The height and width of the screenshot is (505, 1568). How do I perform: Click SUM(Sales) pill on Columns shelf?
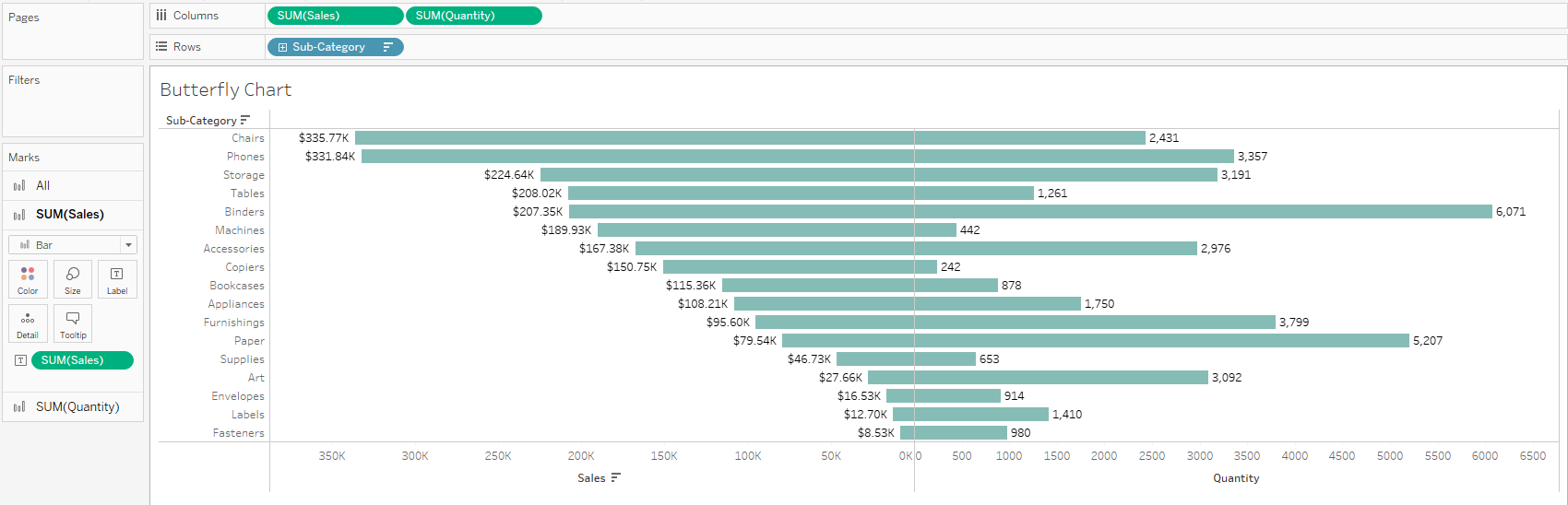point(334,16)
